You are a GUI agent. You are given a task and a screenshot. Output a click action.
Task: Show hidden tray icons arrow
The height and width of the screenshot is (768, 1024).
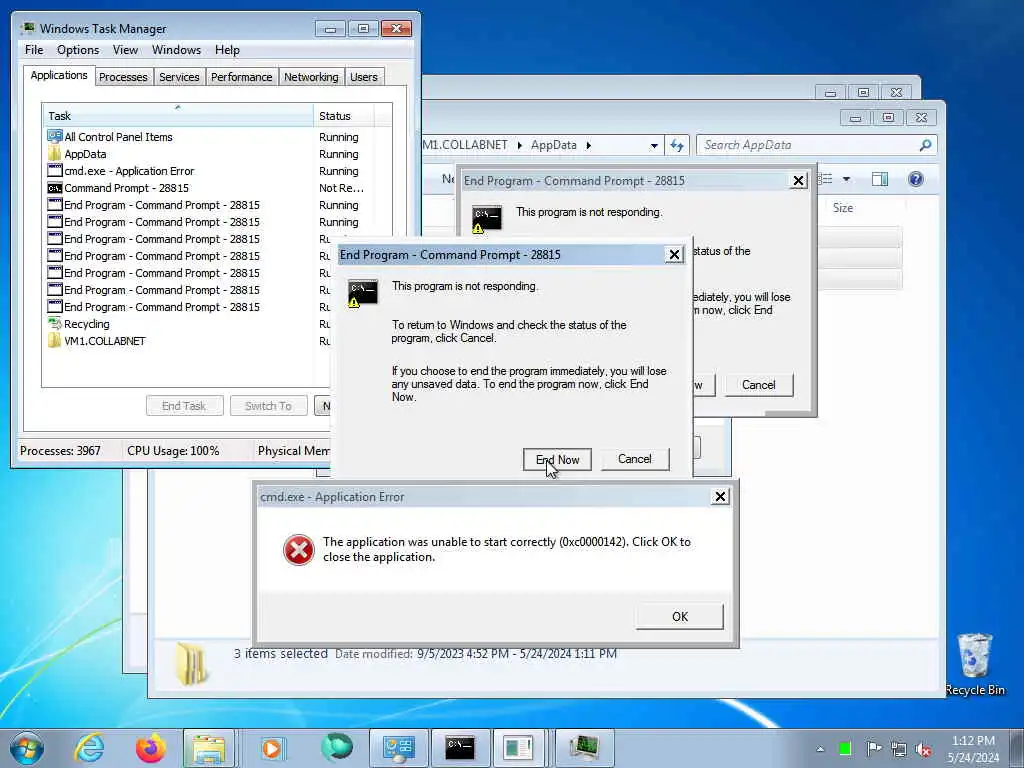click(x=820, y=749)
